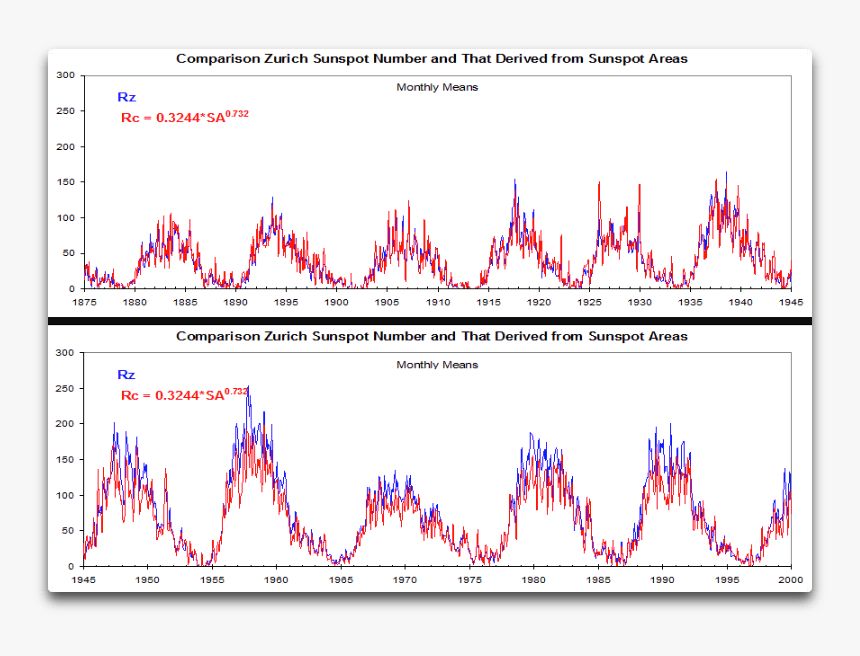Screen dimensions: 860x656
Task: Select "Monthly Means" subtitle in the upper chart
Action: pos(437,87)
